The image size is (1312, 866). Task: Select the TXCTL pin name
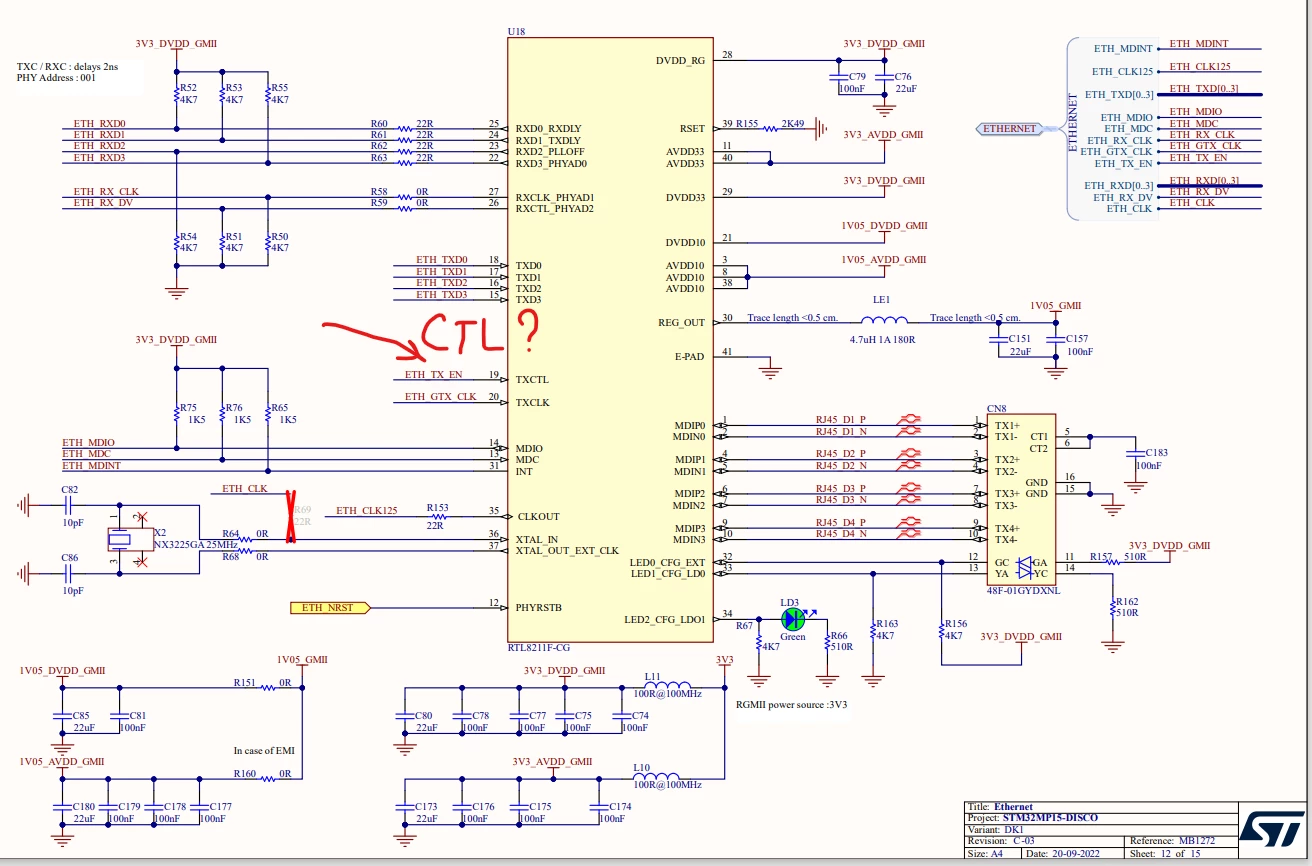(532, 380)
